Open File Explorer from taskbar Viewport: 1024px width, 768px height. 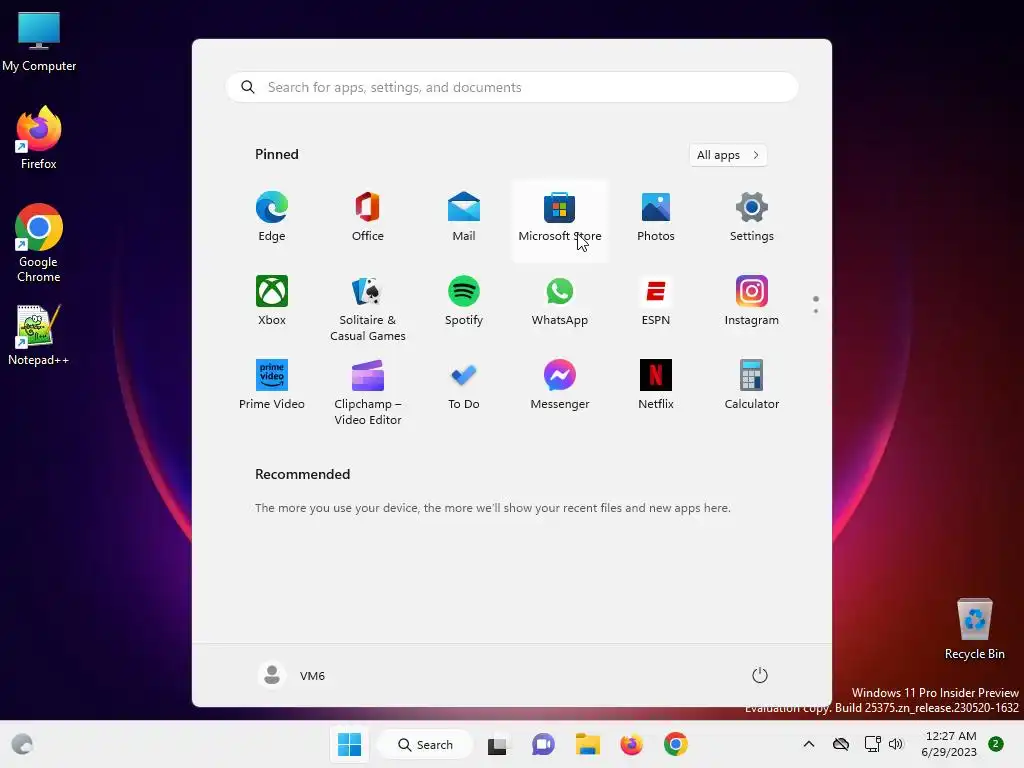click(x=588, y=744)
